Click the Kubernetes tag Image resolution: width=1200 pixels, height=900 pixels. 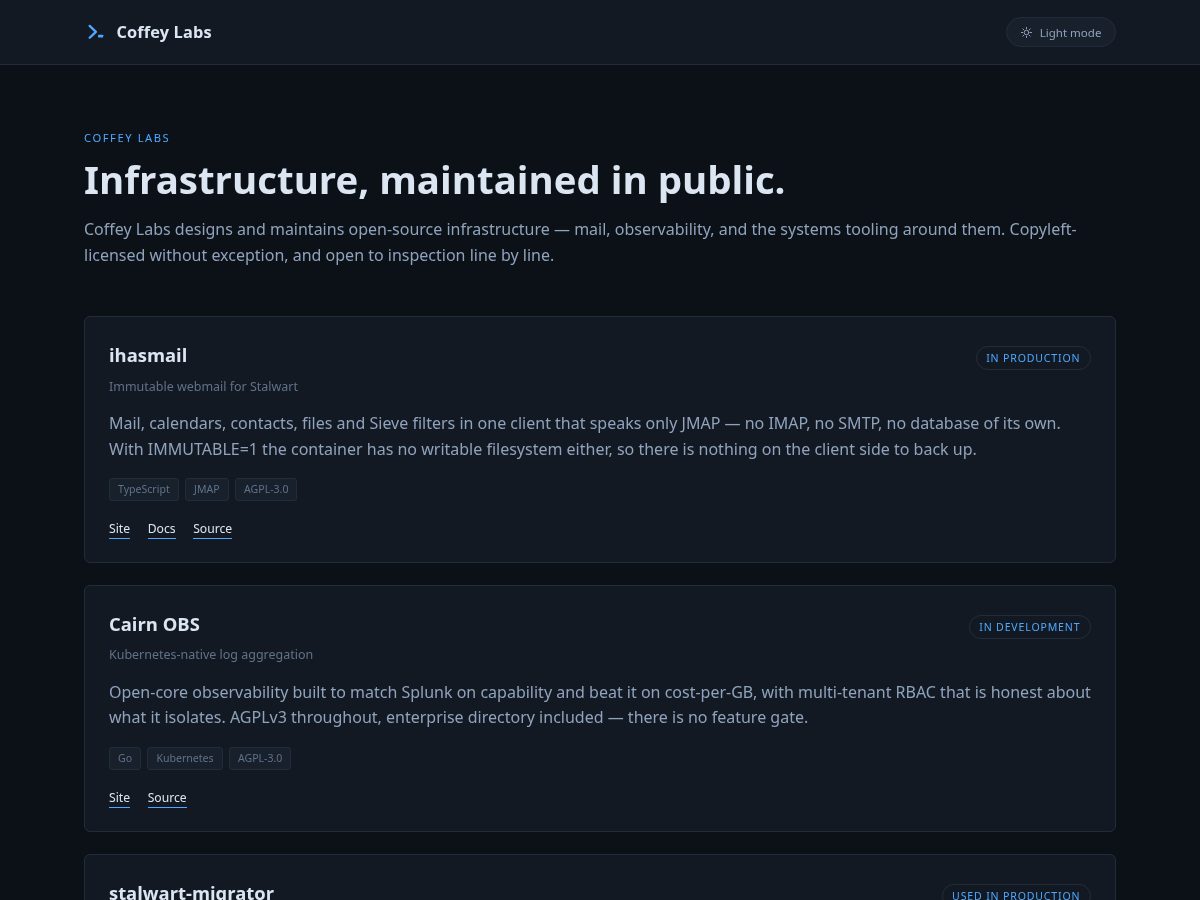pyautogui.click(x=185, y=758)
